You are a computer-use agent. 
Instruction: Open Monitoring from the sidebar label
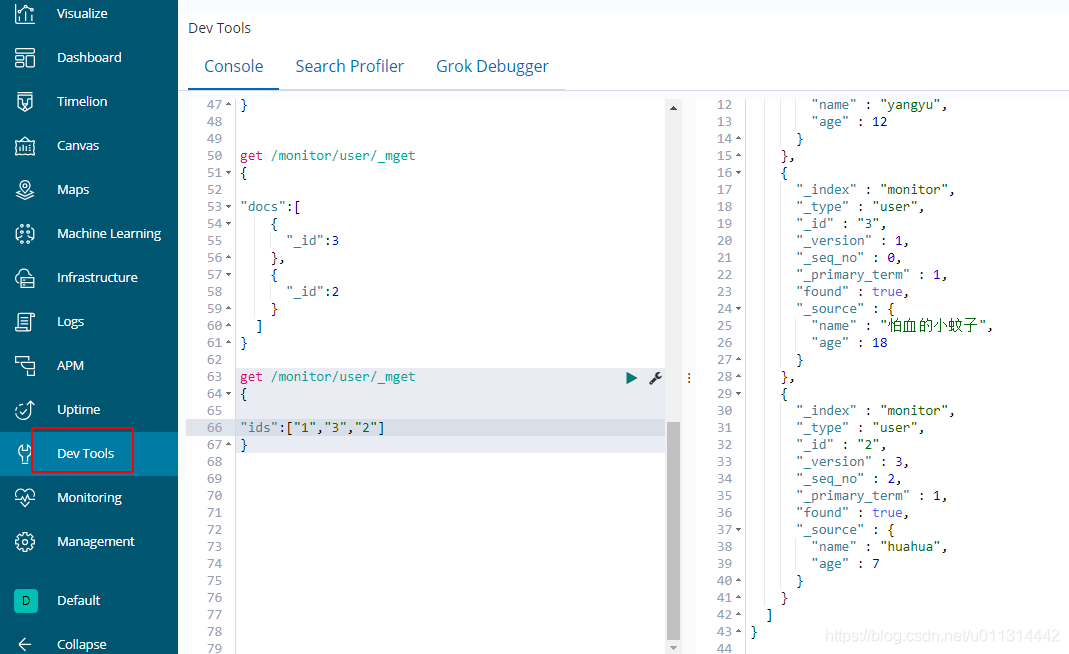point(89,498)
